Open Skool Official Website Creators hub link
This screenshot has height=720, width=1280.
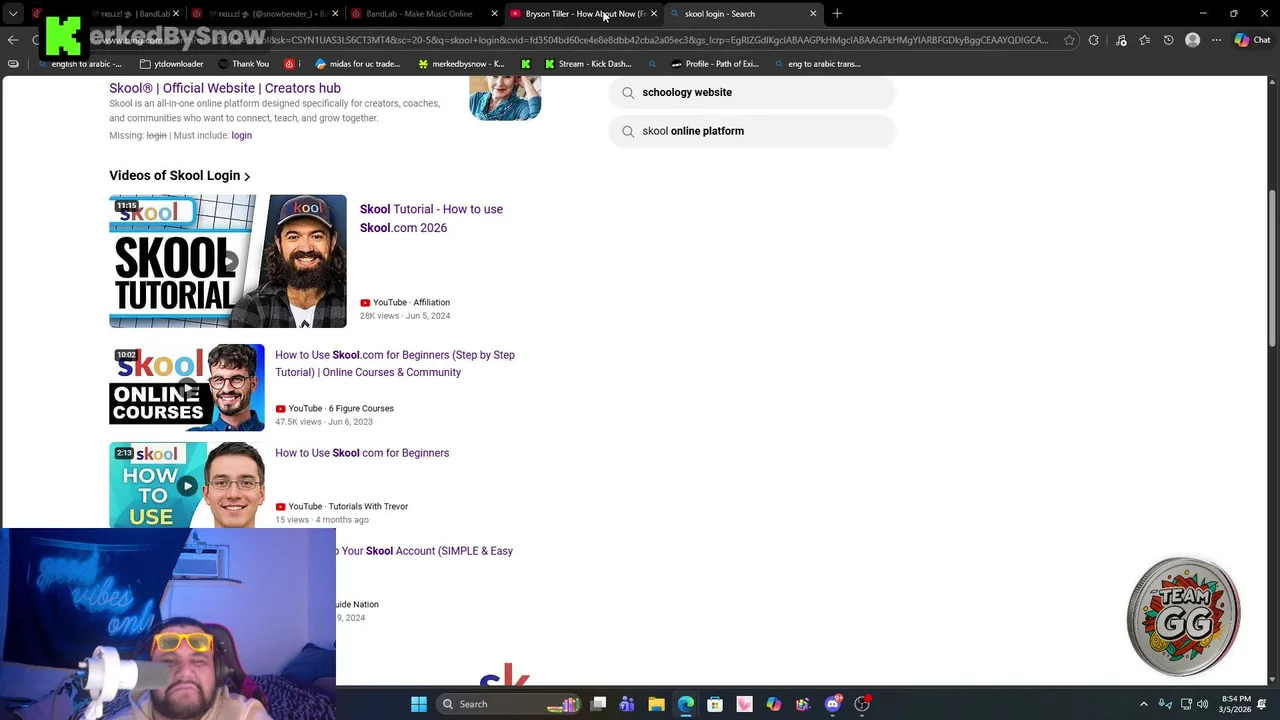[x=225, y=88]
